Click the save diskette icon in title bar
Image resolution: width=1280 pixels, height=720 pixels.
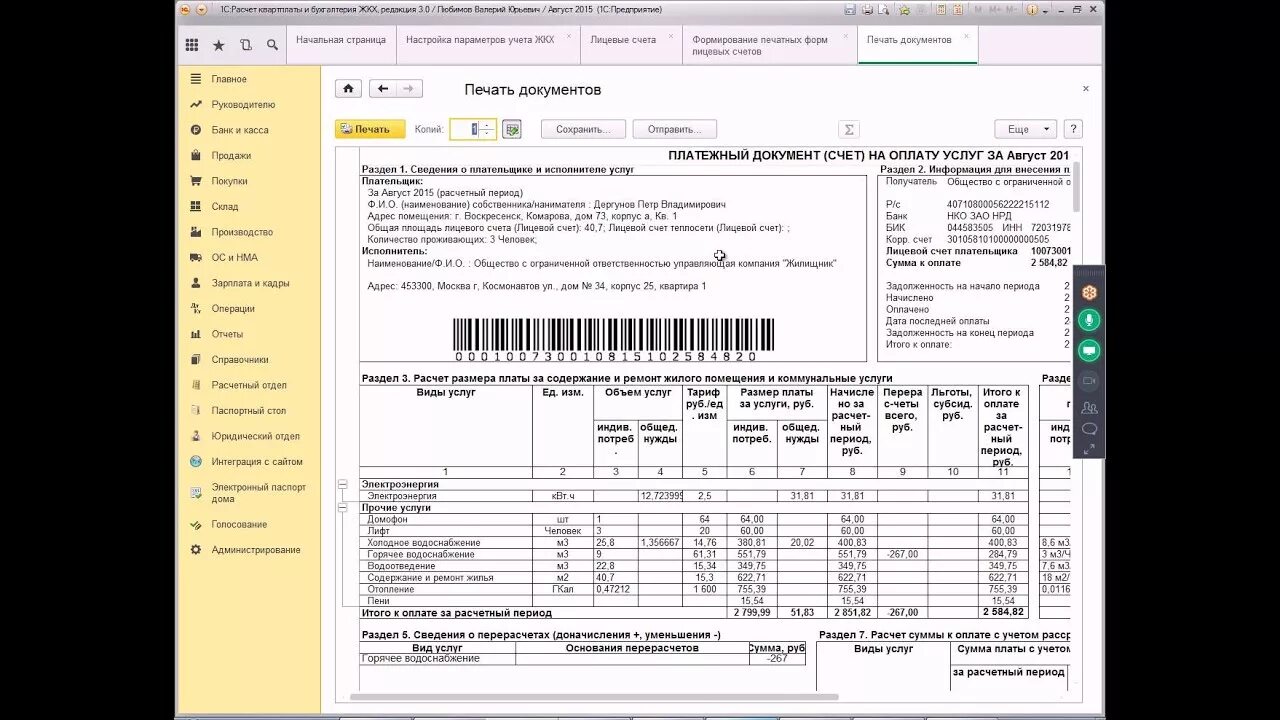tap(850, 9)
